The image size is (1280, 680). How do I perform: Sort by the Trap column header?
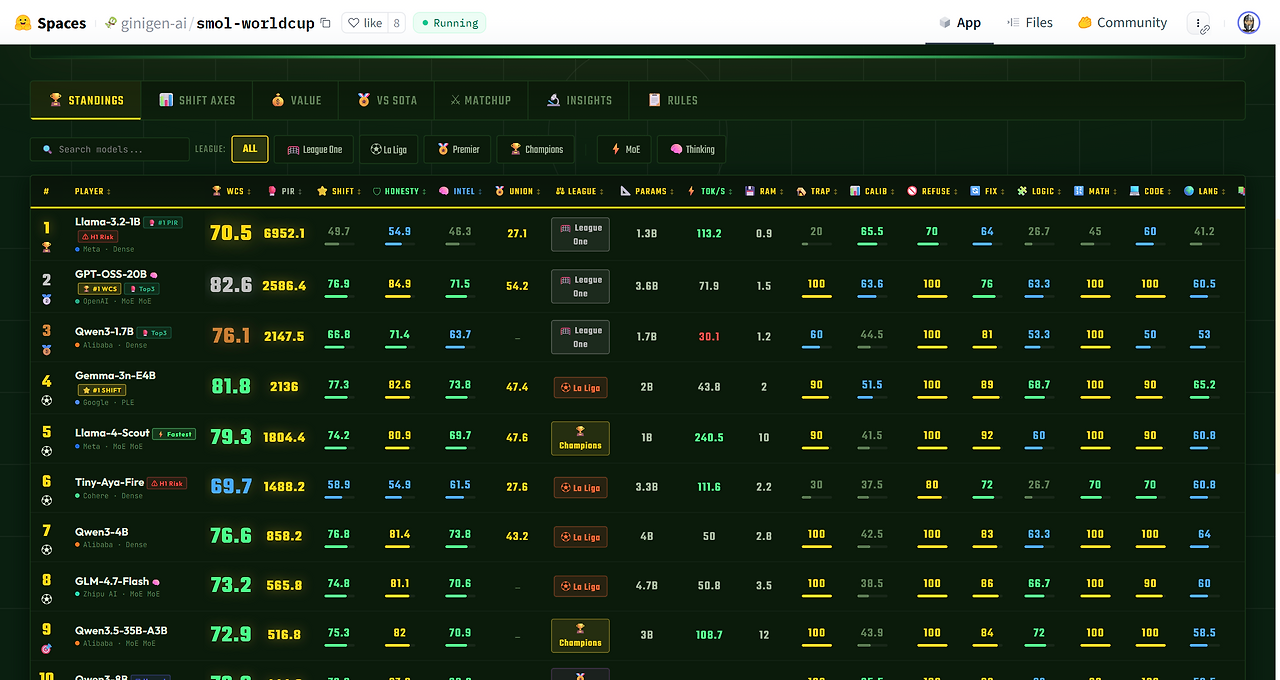pyautogui.click(x=817, y=191)
